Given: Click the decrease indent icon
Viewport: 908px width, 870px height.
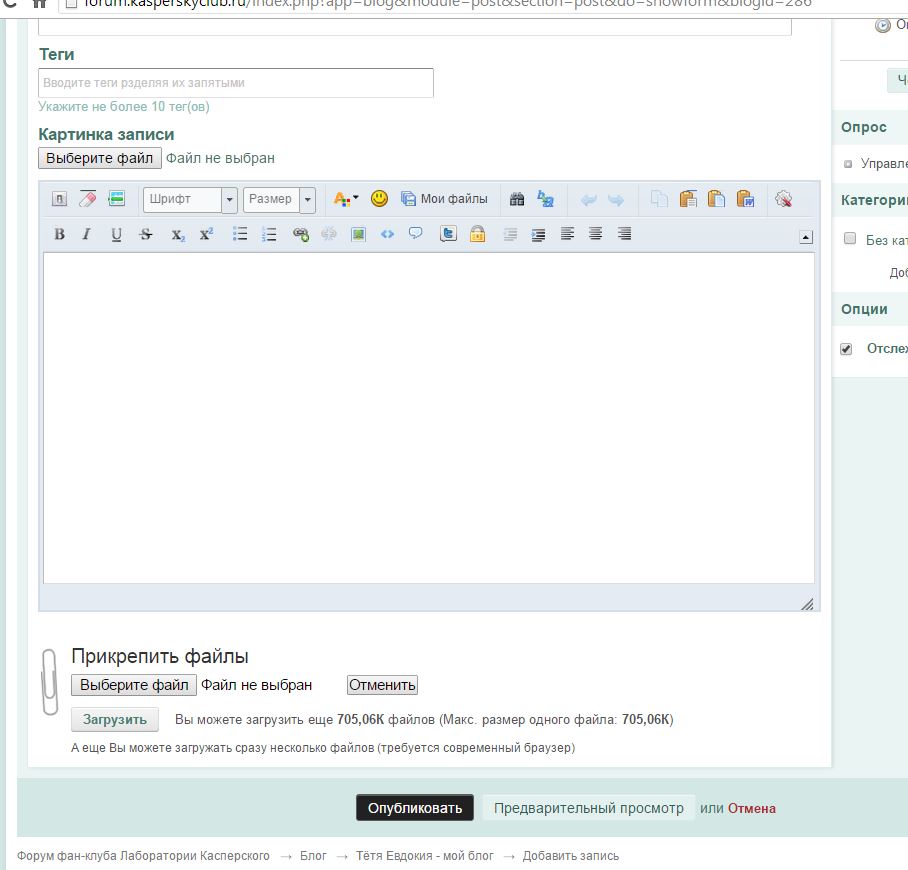Looking at the screenshot, I should click(x=510, y=234).
